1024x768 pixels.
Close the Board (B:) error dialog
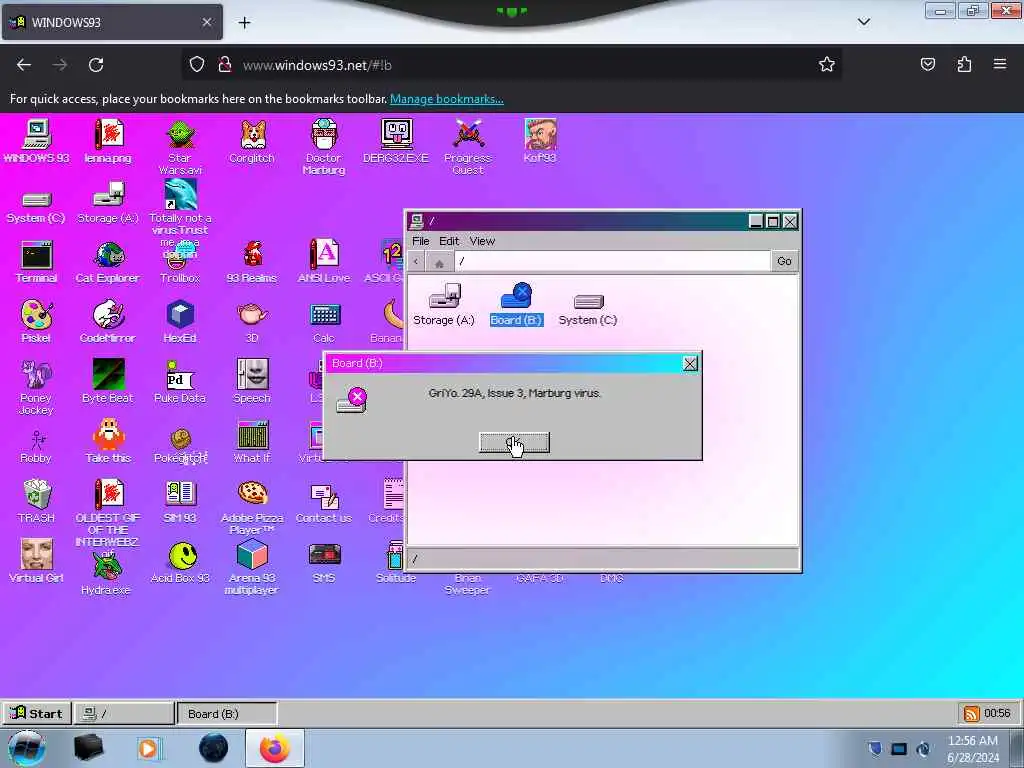point(690,364)
